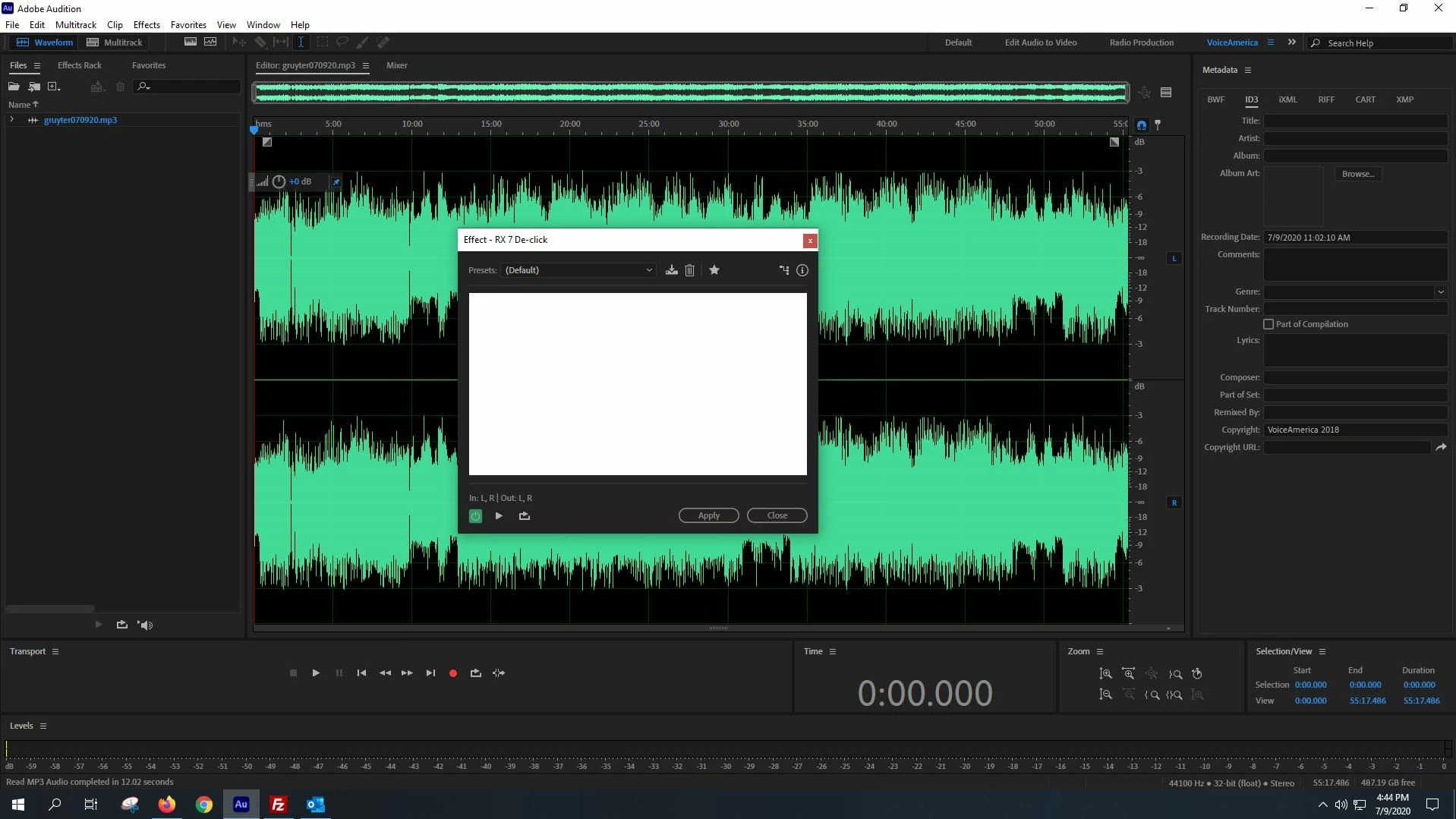Browse for album art

(1358, 174)
